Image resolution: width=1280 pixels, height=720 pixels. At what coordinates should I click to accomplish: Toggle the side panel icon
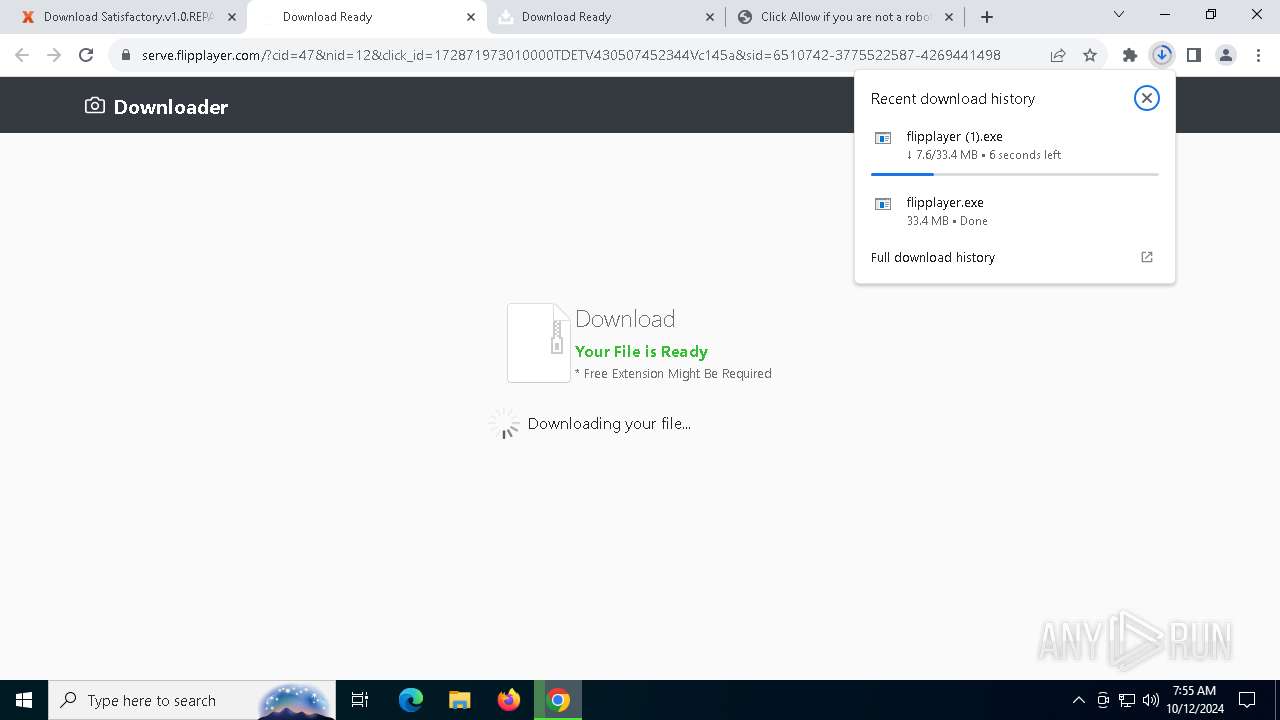coord(1194,55)
